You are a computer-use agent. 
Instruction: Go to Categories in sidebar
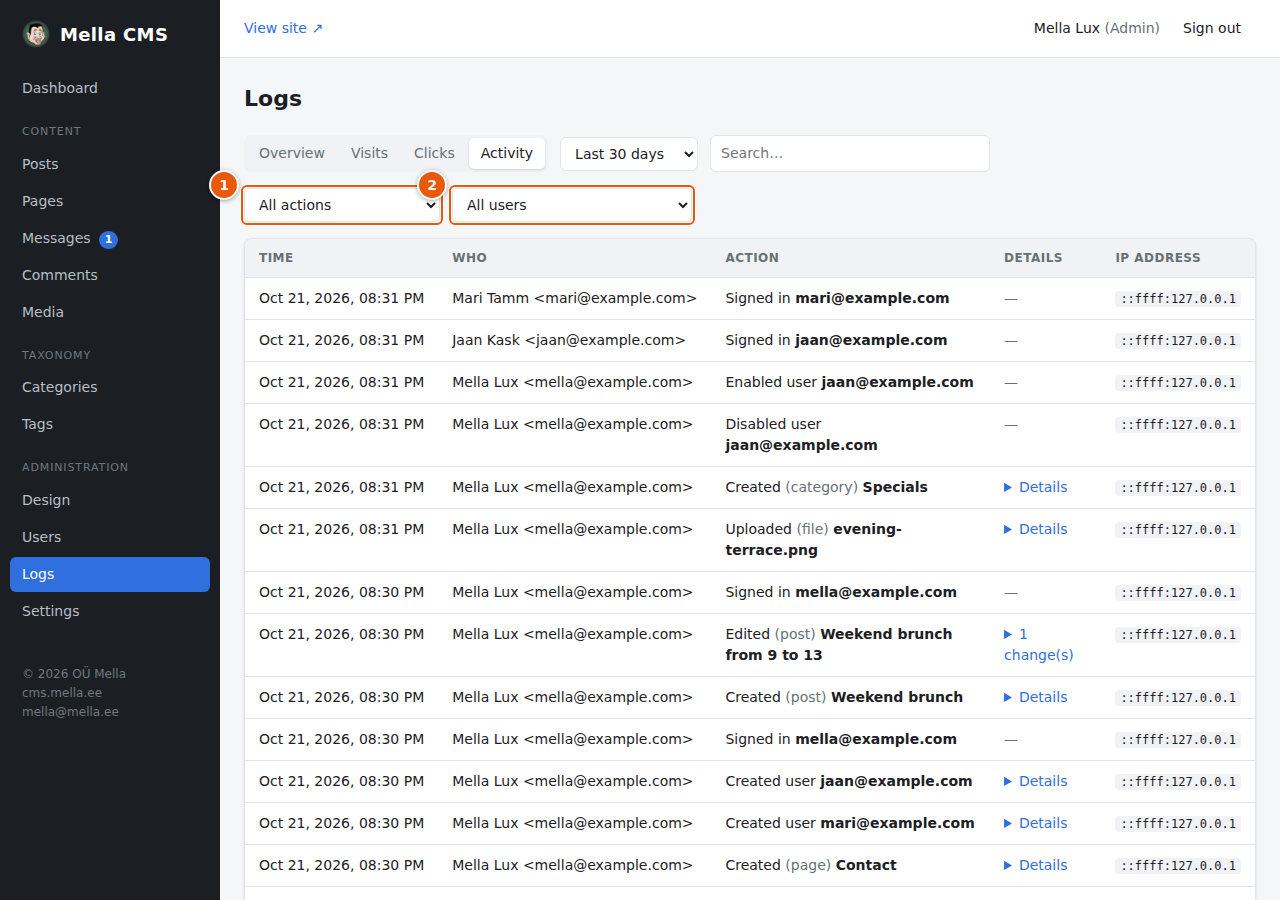point(110,387)
